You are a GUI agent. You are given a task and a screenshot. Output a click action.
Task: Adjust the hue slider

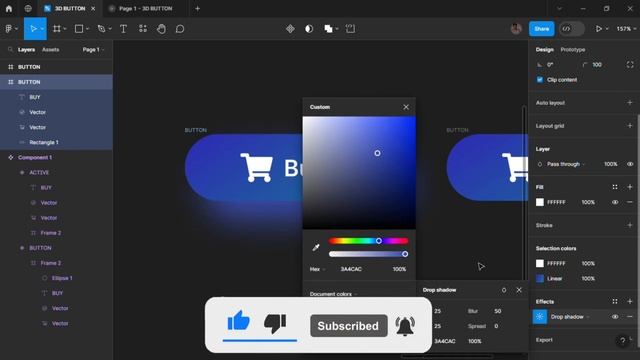click(x=368, y=241)
